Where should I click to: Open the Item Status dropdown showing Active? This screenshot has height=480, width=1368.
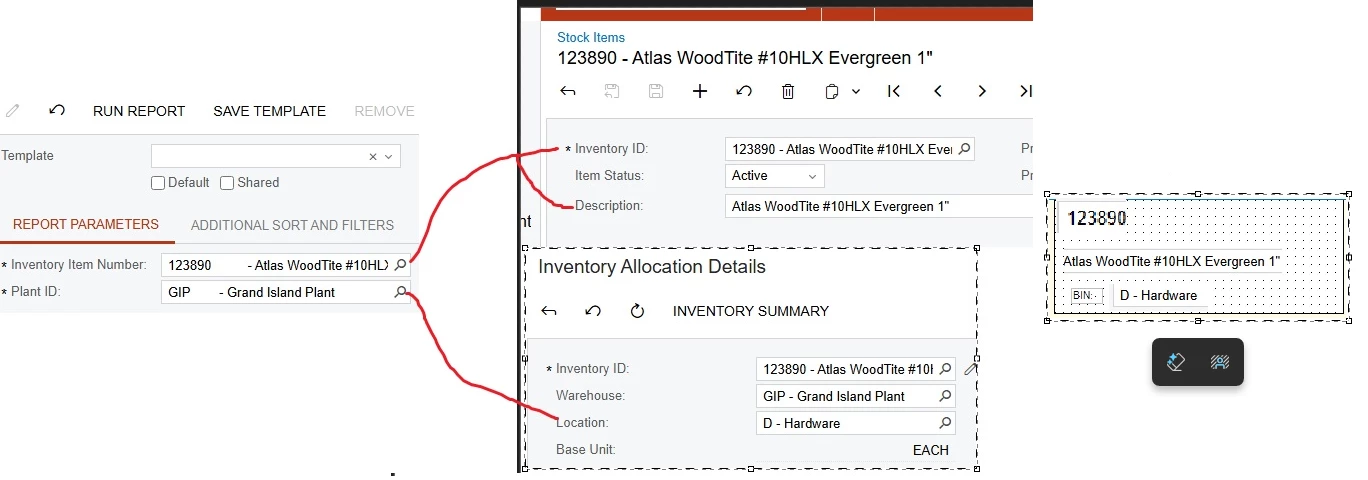tap(775, 176)
